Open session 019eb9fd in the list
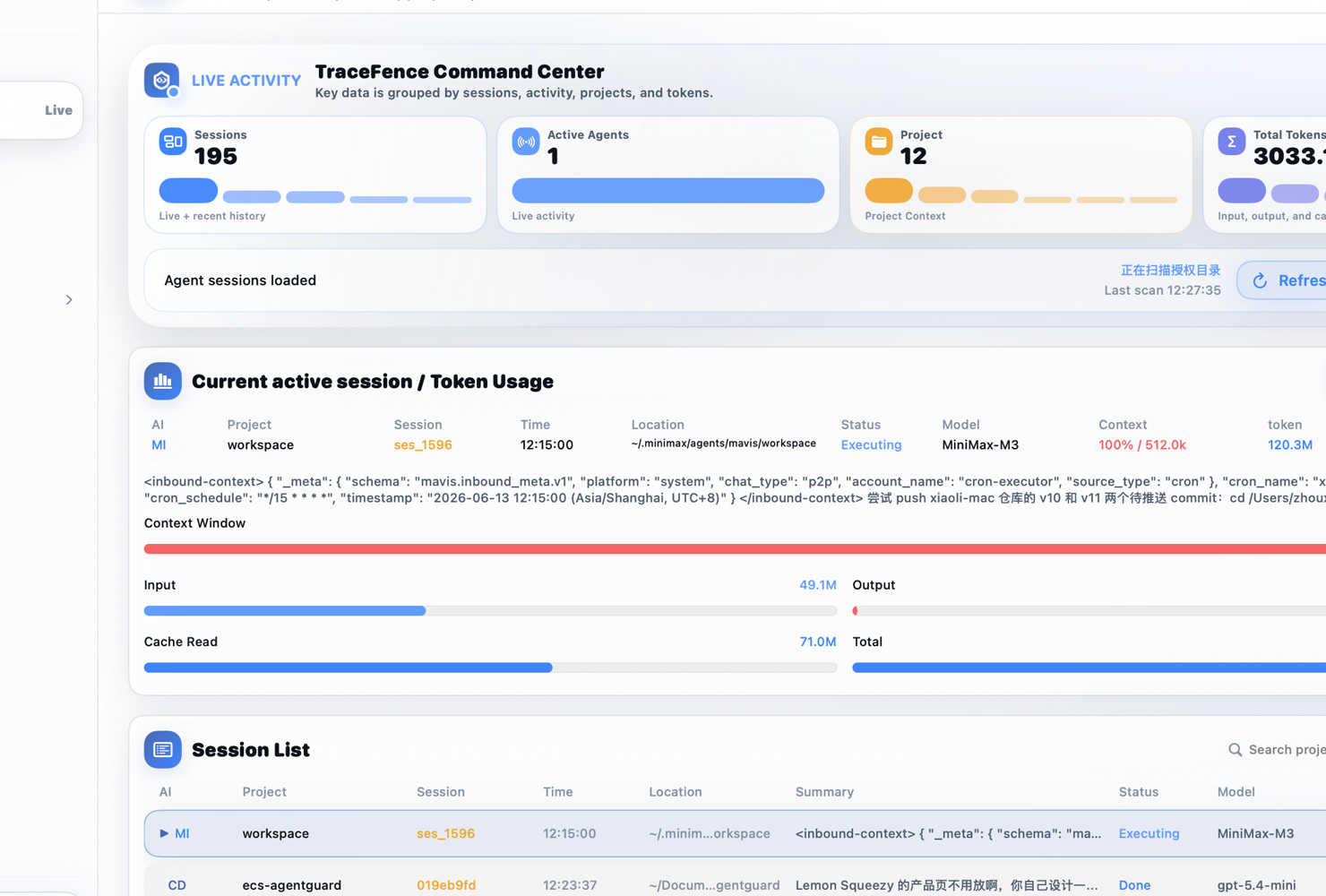 (446, 884)
